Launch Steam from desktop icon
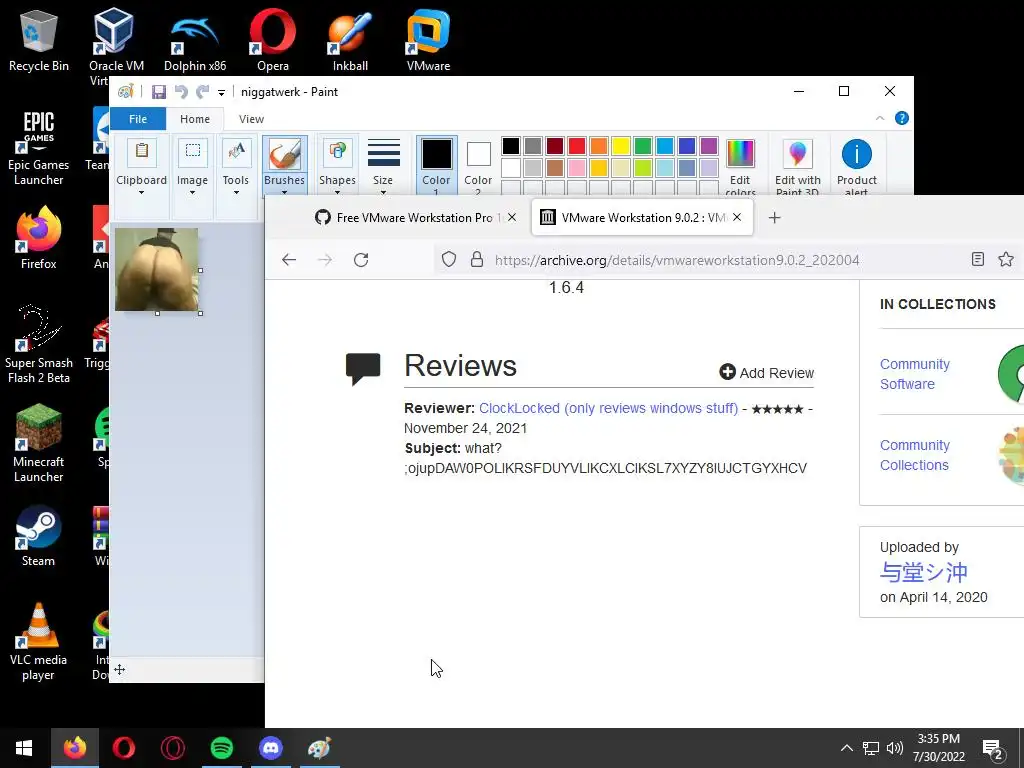The height and width of the screenshot is (768, 1024). click(39, 536)
